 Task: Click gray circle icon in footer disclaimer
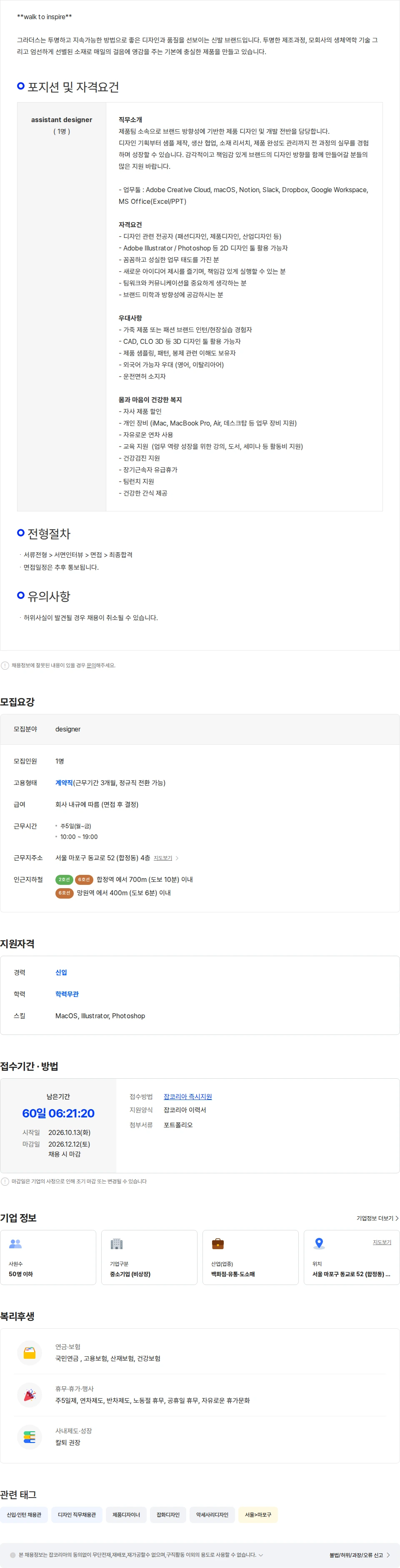pyautogui.click(x=13, y=1555)
